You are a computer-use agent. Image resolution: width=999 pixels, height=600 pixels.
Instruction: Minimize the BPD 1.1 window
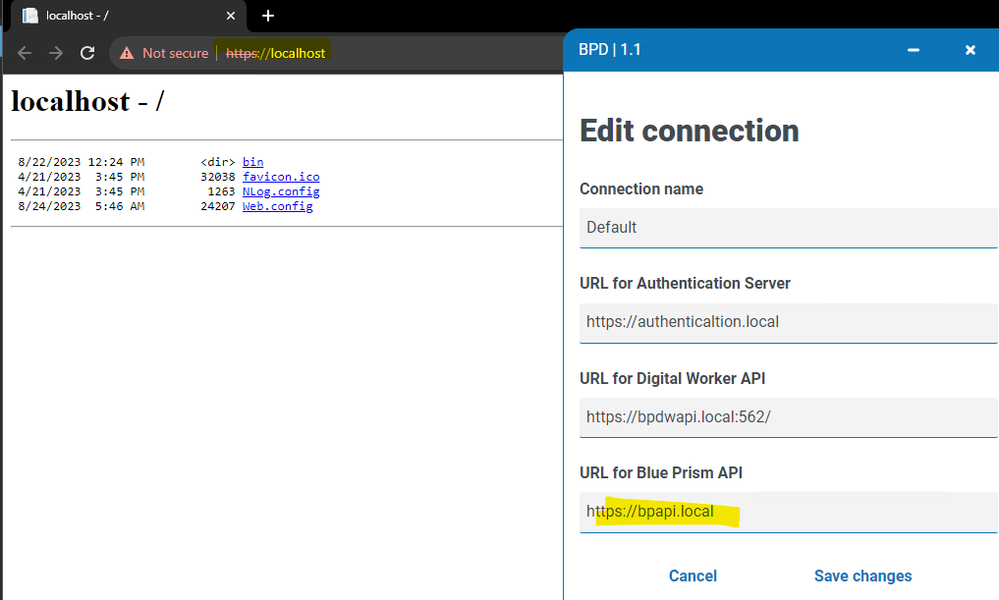click(913, 50)
